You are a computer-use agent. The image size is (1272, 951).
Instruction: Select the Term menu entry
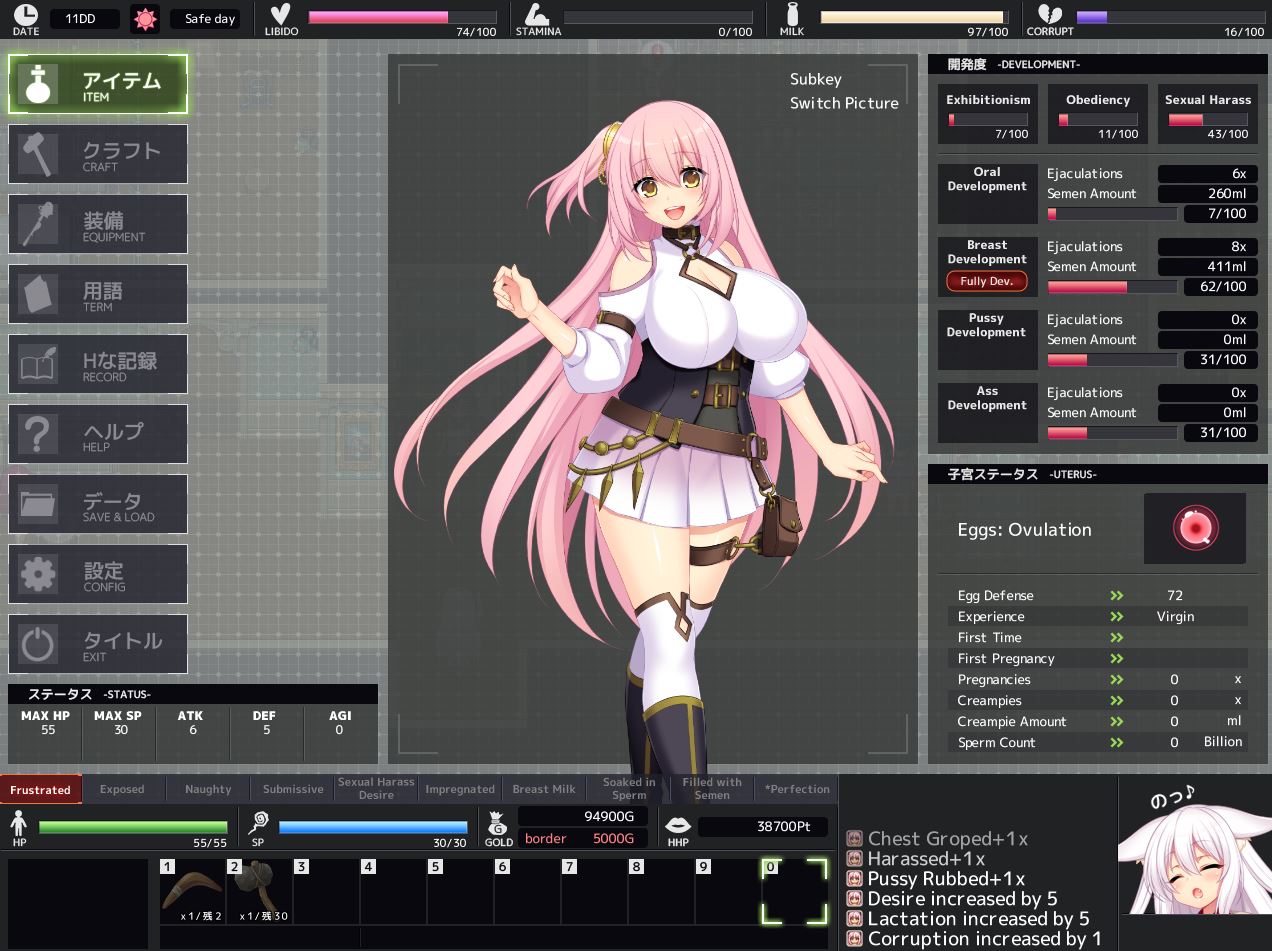pos(98,294)
